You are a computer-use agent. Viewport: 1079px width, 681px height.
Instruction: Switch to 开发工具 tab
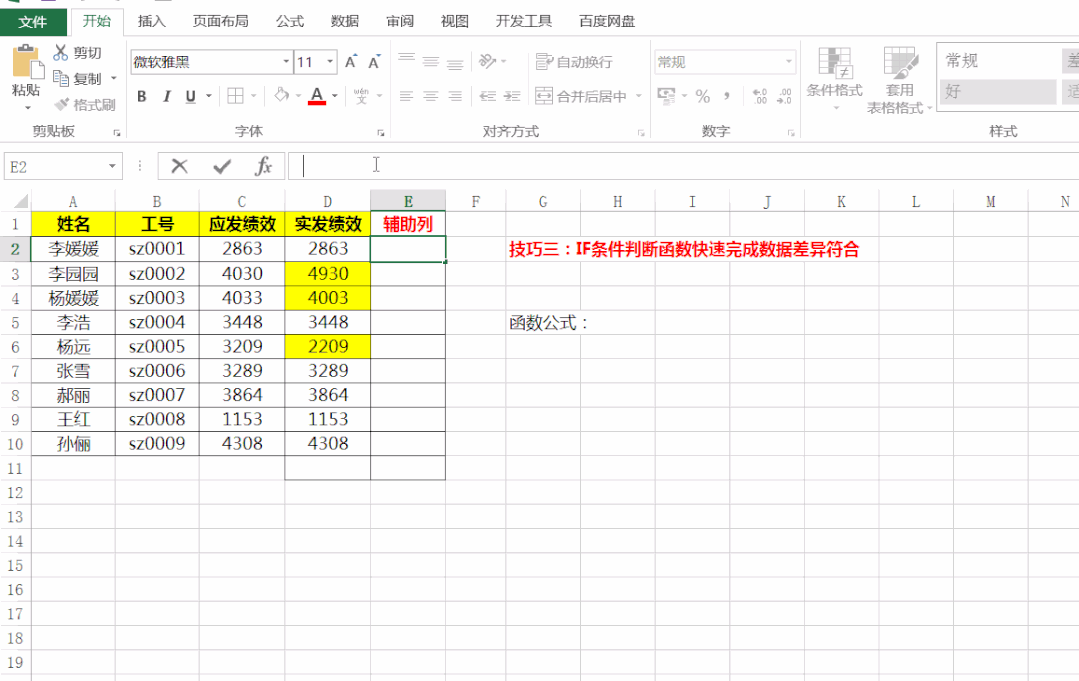[x=524, y=21]
